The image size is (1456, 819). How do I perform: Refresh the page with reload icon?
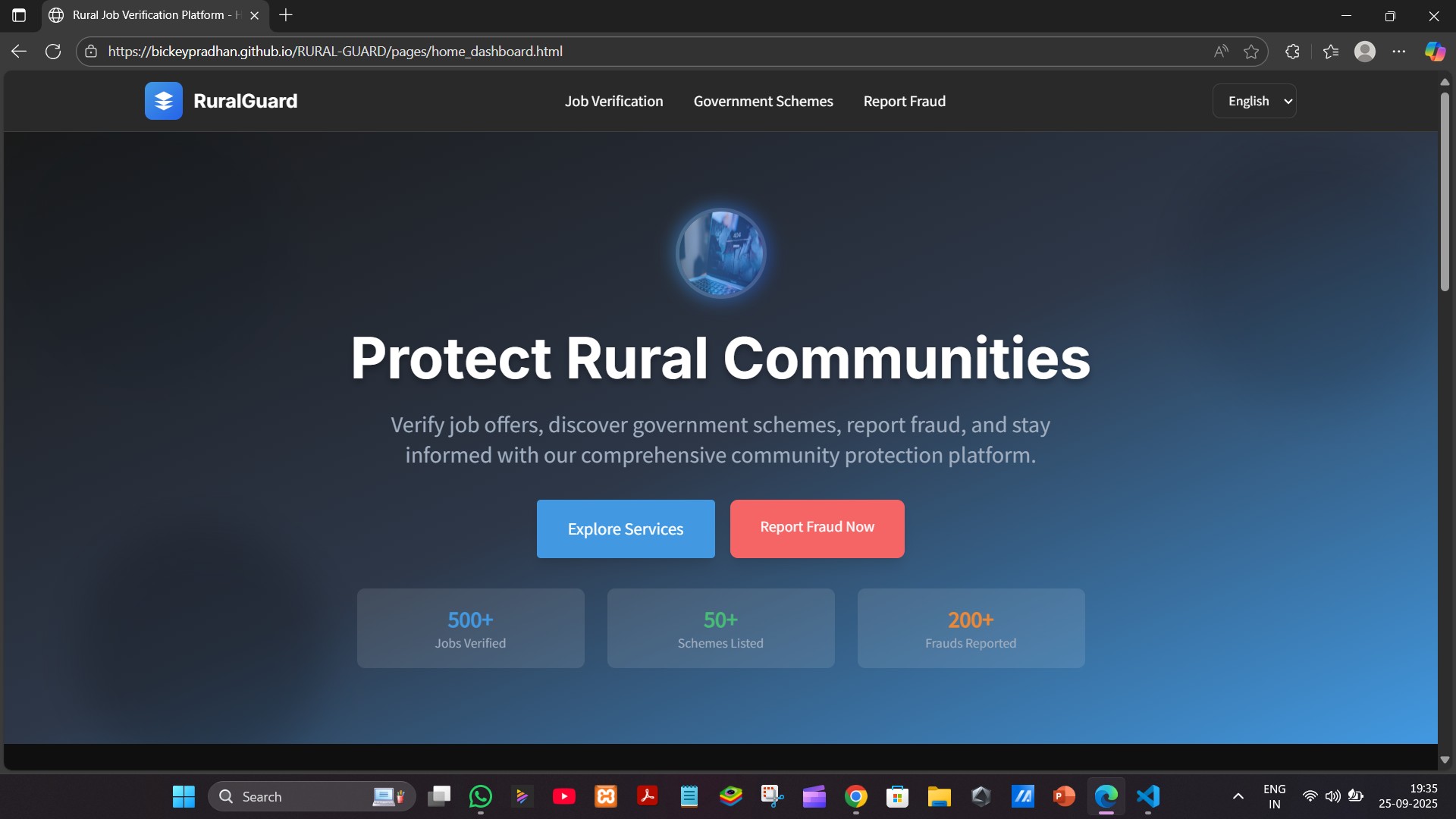(53, 52)
